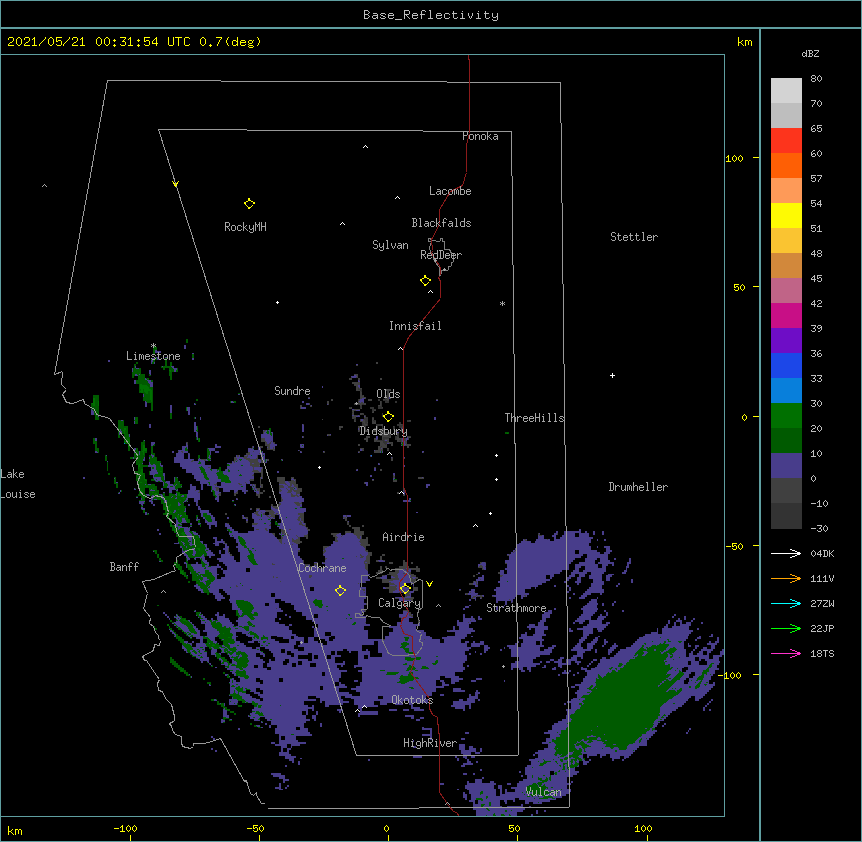Click the green 22JP arrow legend

click(x=786, y=628)
